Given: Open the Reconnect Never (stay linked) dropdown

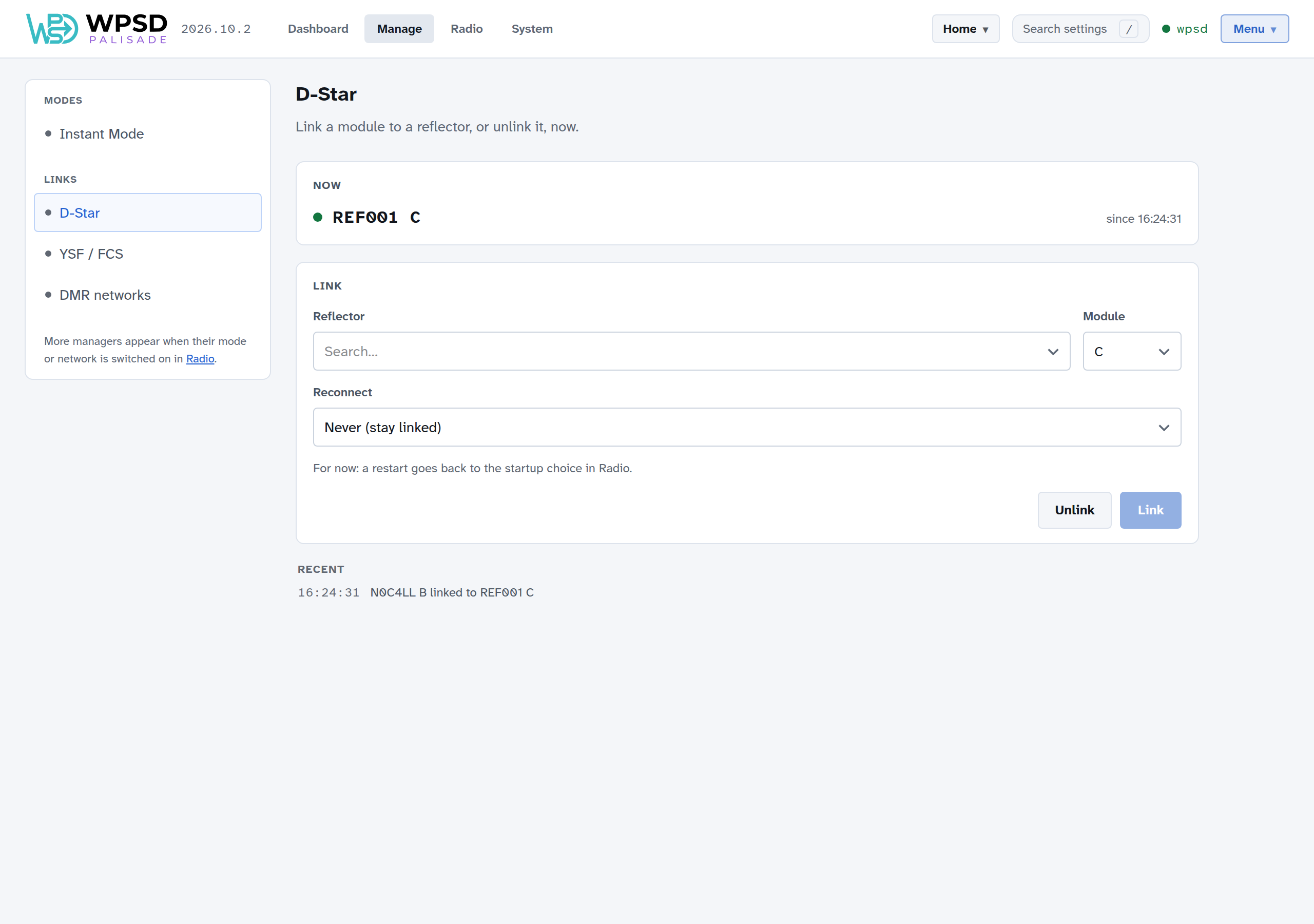Looking at the screenshot, I should click(x=747, y=427).
